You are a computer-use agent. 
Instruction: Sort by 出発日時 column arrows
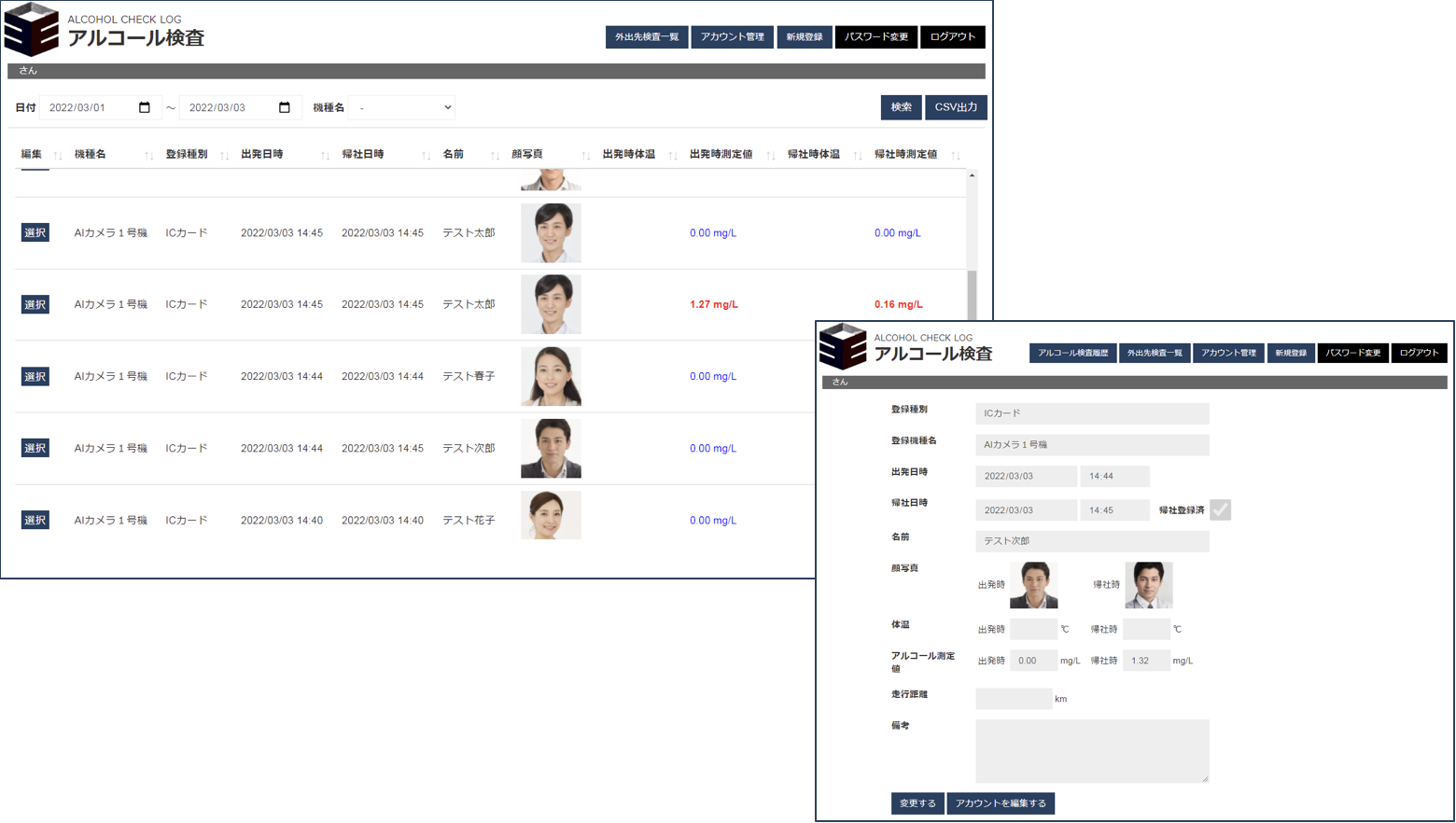pos(325,156)
